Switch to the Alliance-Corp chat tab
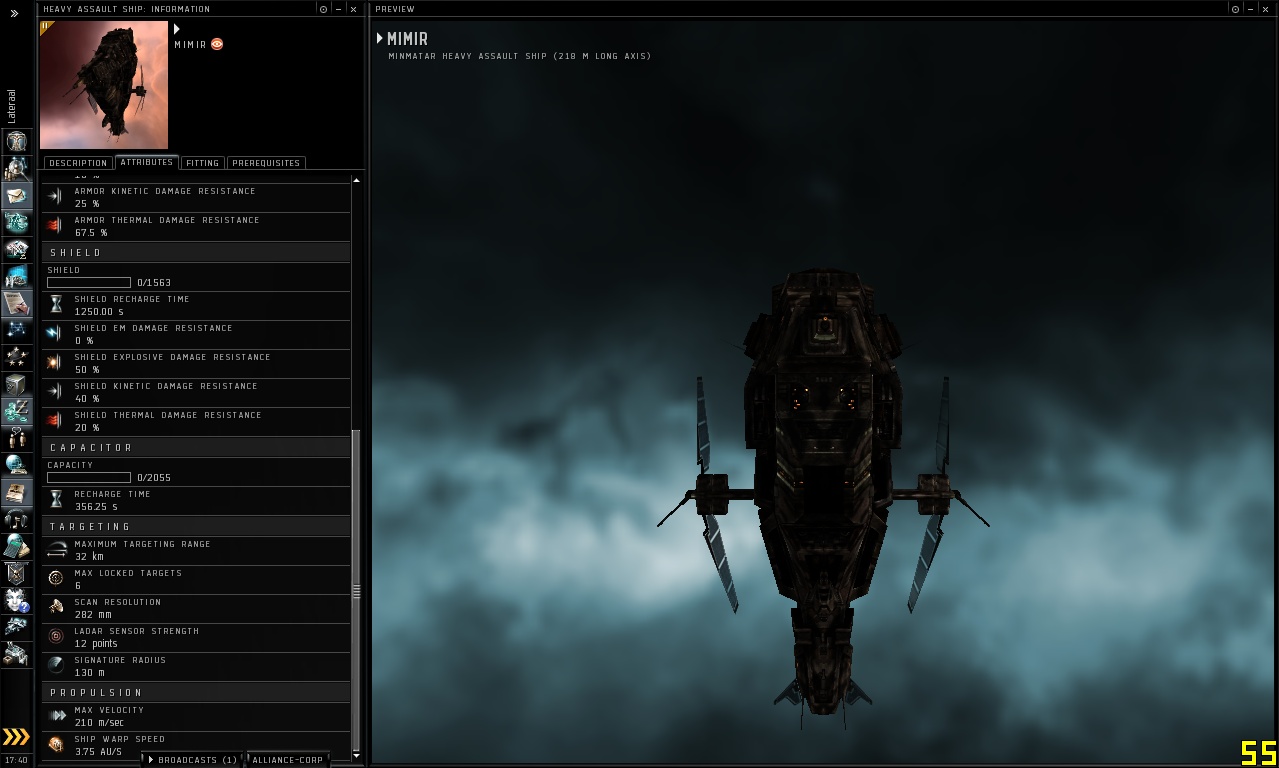This screenshot has height=768, width=1279. [x=288, y=760]
